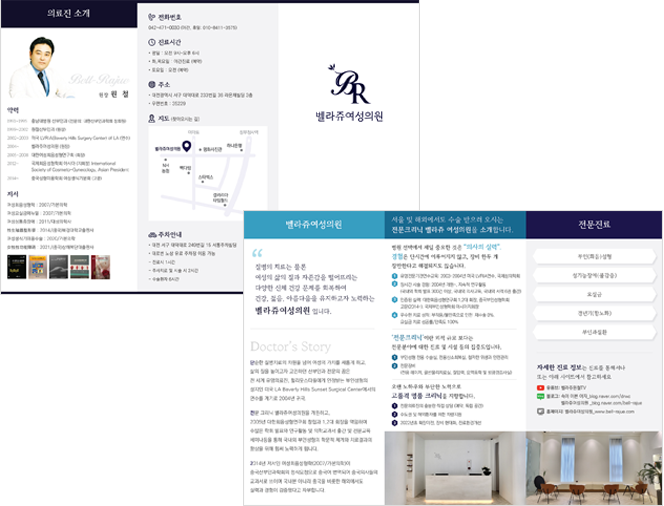Click the 약력 section heading

[13, 110]
